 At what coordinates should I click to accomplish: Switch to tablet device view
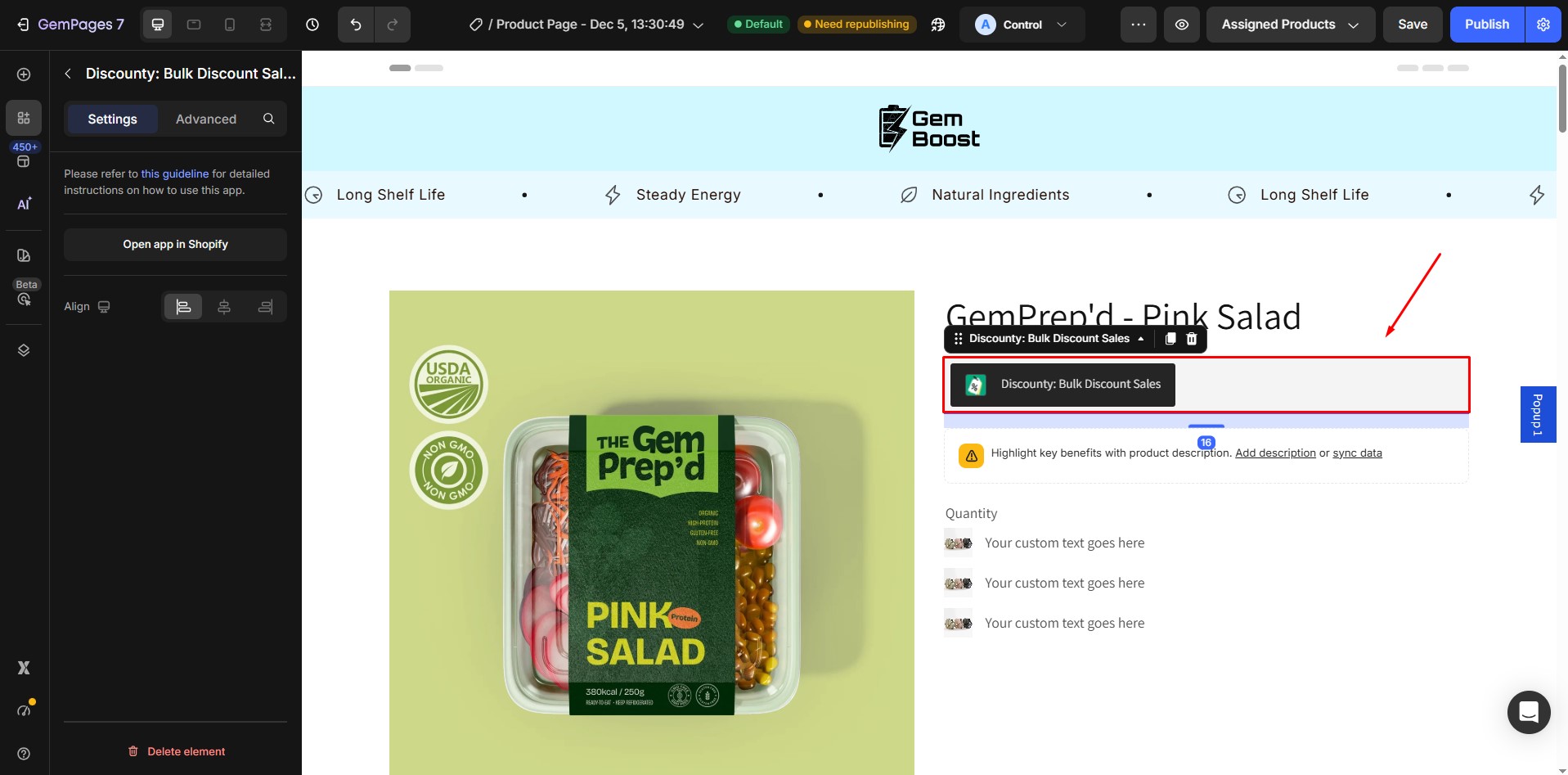(x=194, y=25)
